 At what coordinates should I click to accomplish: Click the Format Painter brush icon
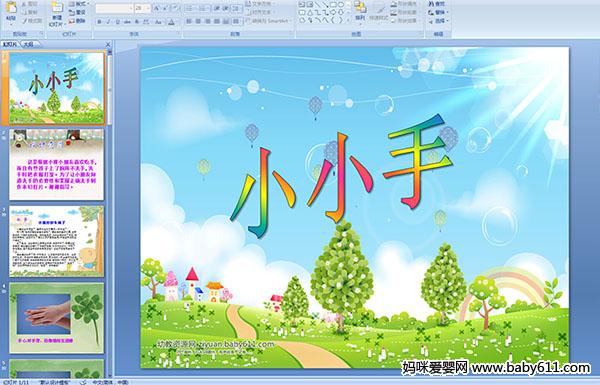tap(25, 21)
